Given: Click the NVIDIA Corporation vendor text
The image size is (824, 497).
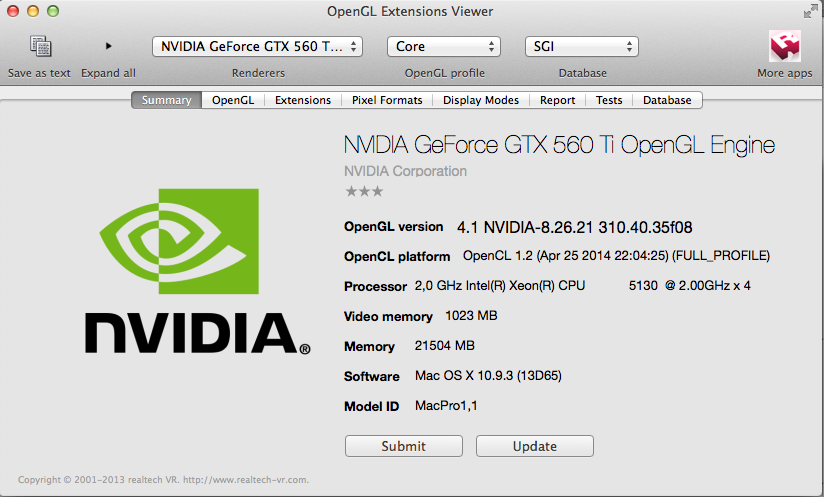Looking at the screenshot, I should [x=405, y=171].
